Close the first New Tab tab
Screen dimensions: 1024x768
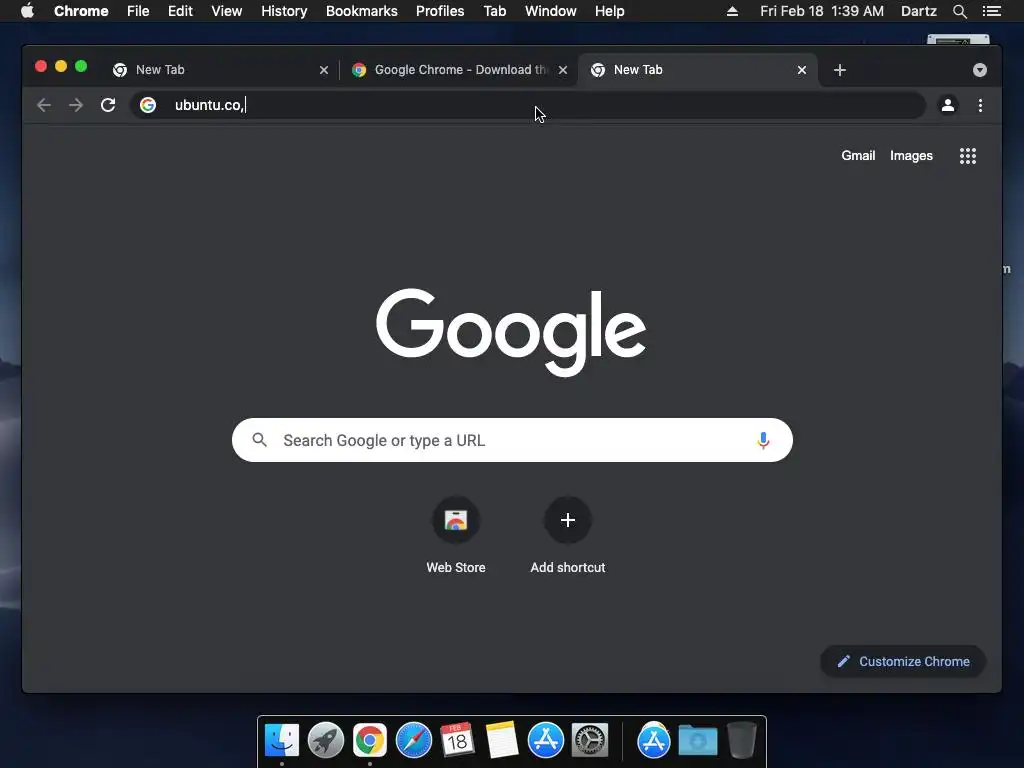pyautogui.click(x=324, y=70)
